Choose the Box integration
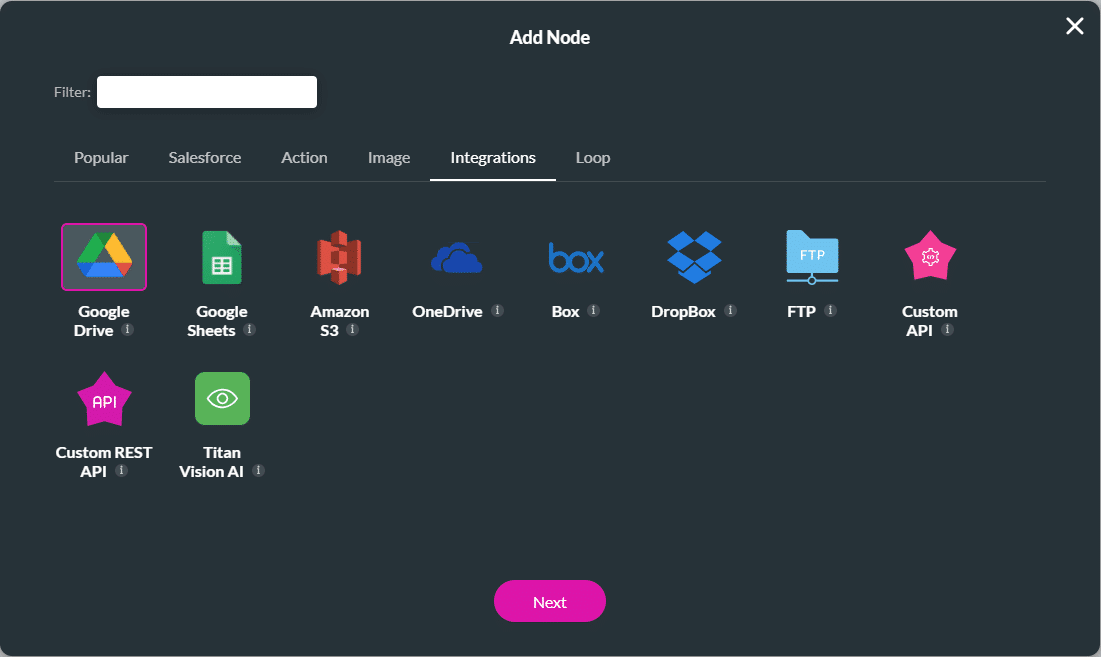The image size is (1101, 657). (x=575, y=256)
